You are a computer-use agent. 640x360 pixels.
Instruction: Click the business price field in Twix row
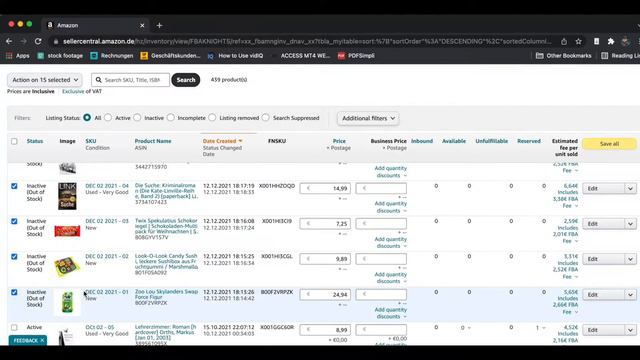(381, 223)
